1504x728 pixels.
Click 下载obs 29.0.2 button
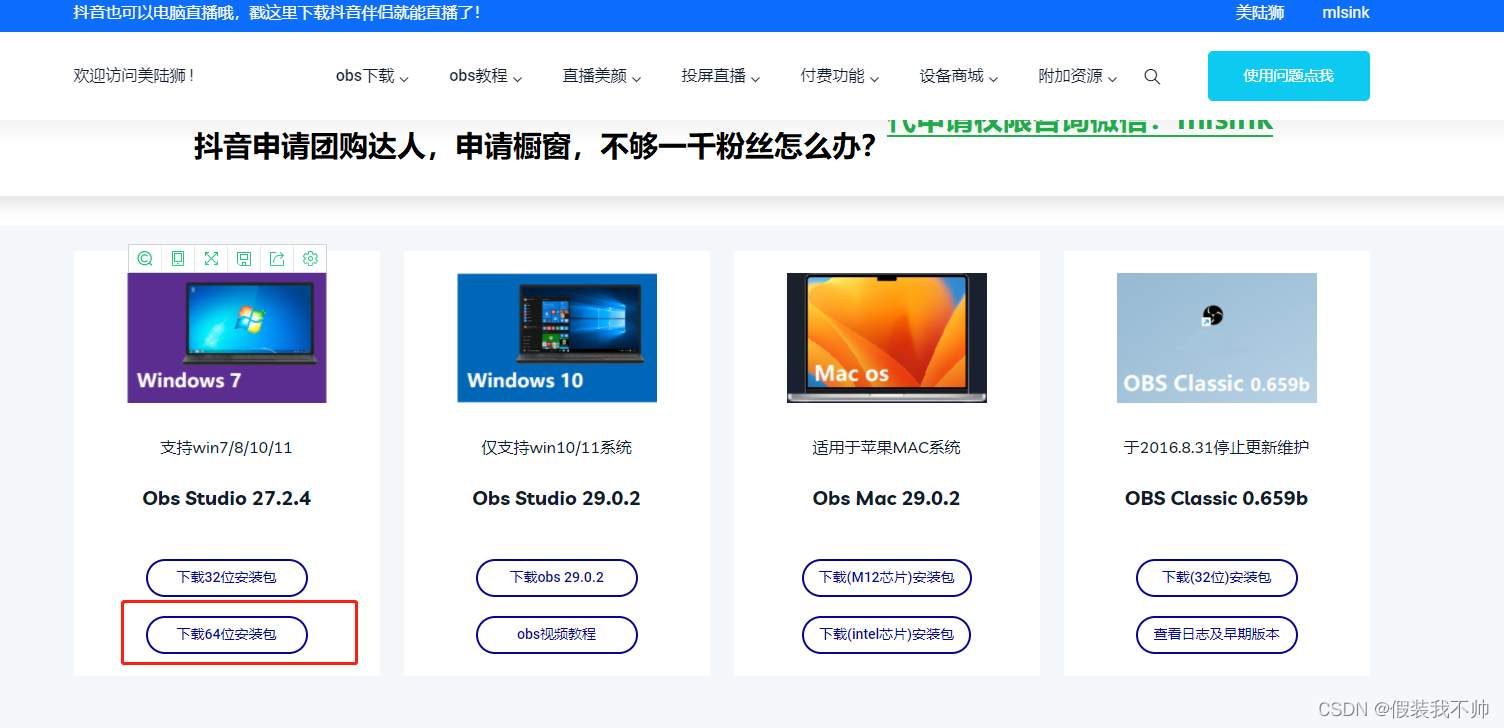(557, 578)
